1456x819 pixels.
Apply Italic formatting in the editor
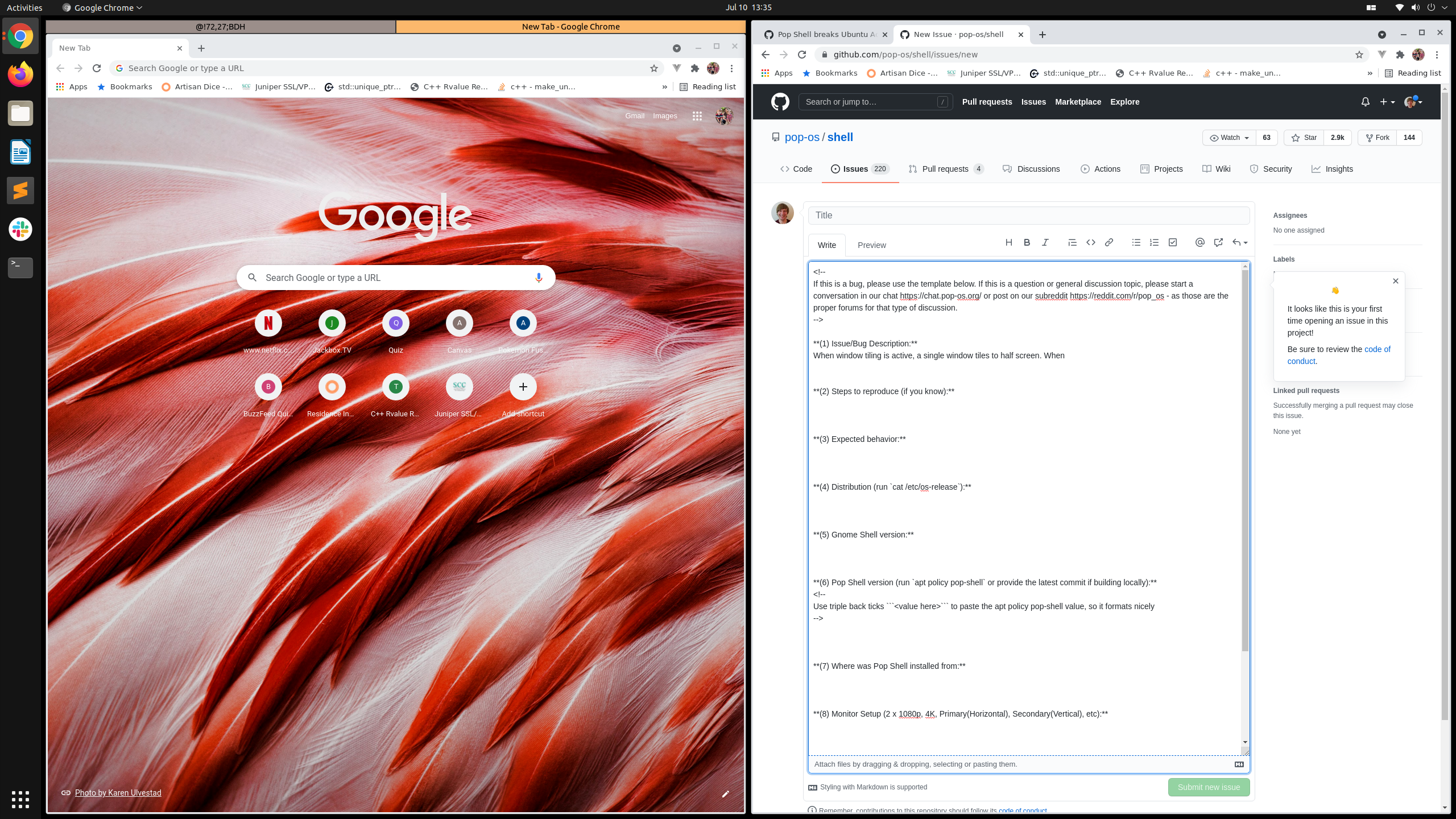click(x=1045, y=242)
